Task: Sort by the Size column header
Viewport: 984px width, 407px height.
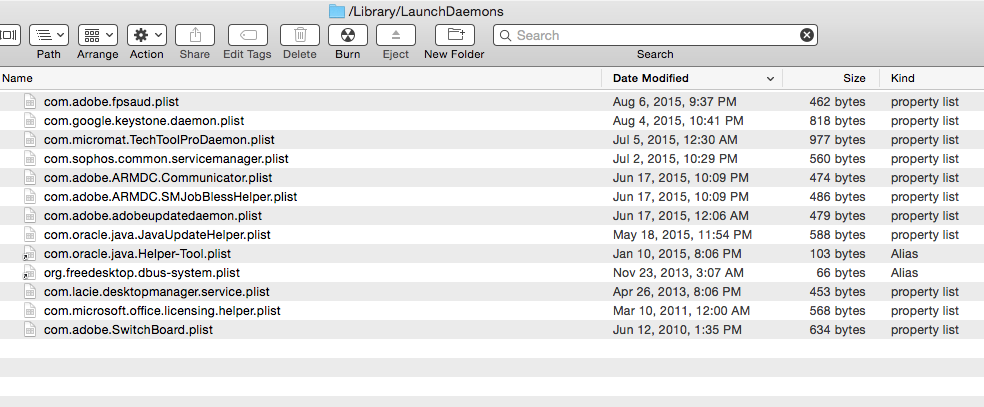Action: tap(854, 78)
